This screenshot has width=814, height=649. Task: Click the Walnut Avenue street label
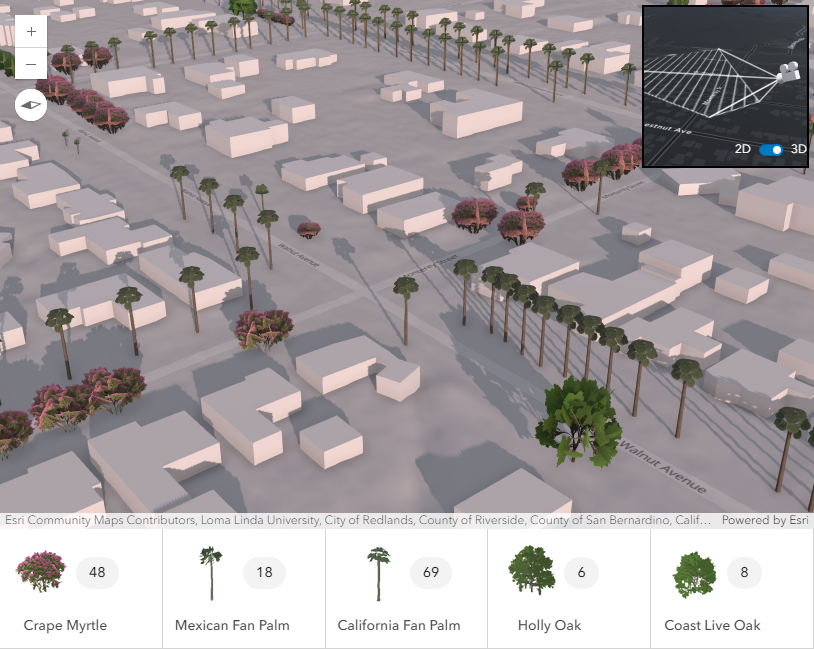(662, 465)
